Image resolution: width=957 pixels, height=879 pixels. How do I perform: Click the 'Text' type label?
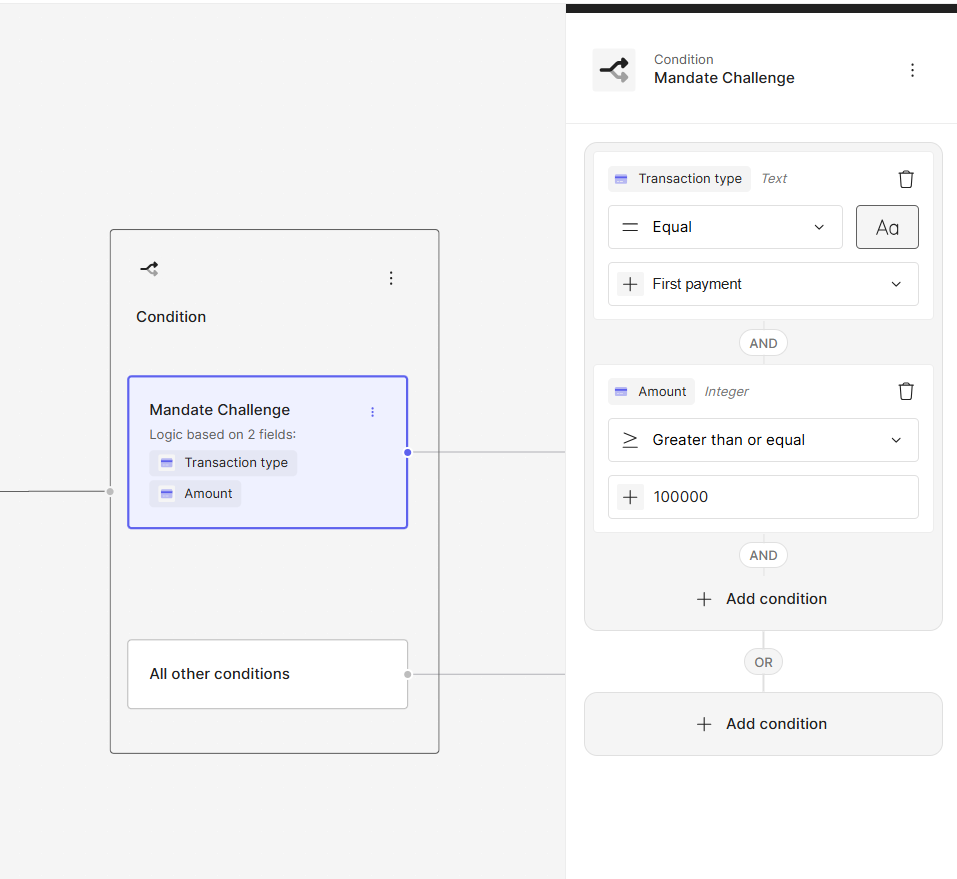[x=774, y=179]
